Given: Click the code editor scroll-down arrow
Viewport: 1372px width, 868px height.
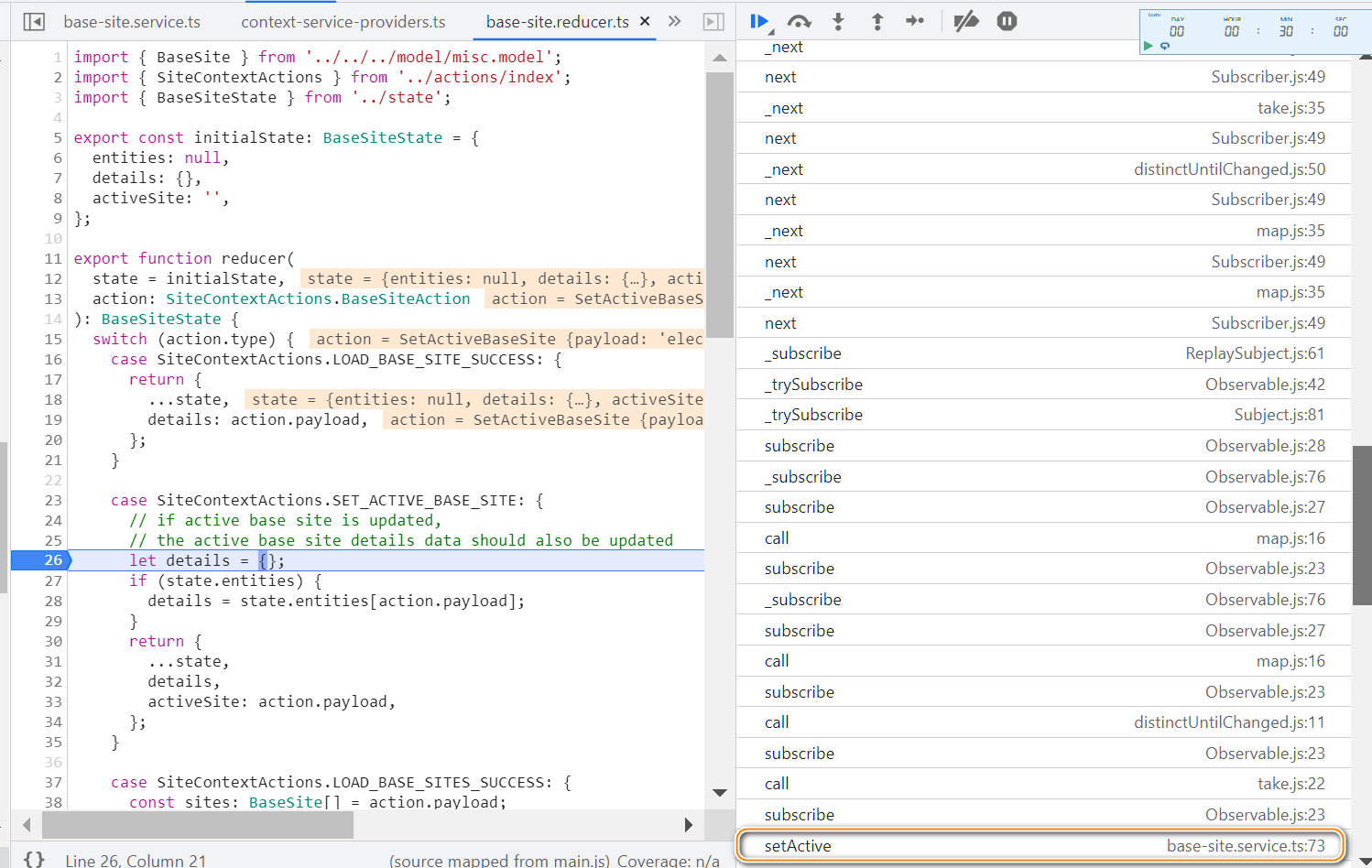Looking at the screenshot, I should point(720,793).
